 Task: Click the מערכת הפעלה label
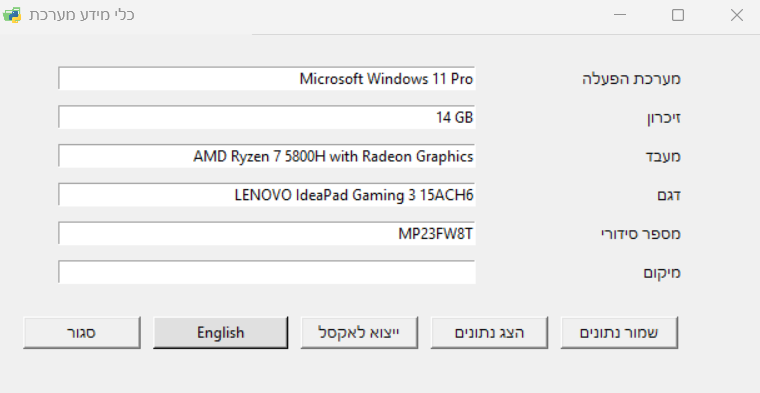[x=631, y=79]
